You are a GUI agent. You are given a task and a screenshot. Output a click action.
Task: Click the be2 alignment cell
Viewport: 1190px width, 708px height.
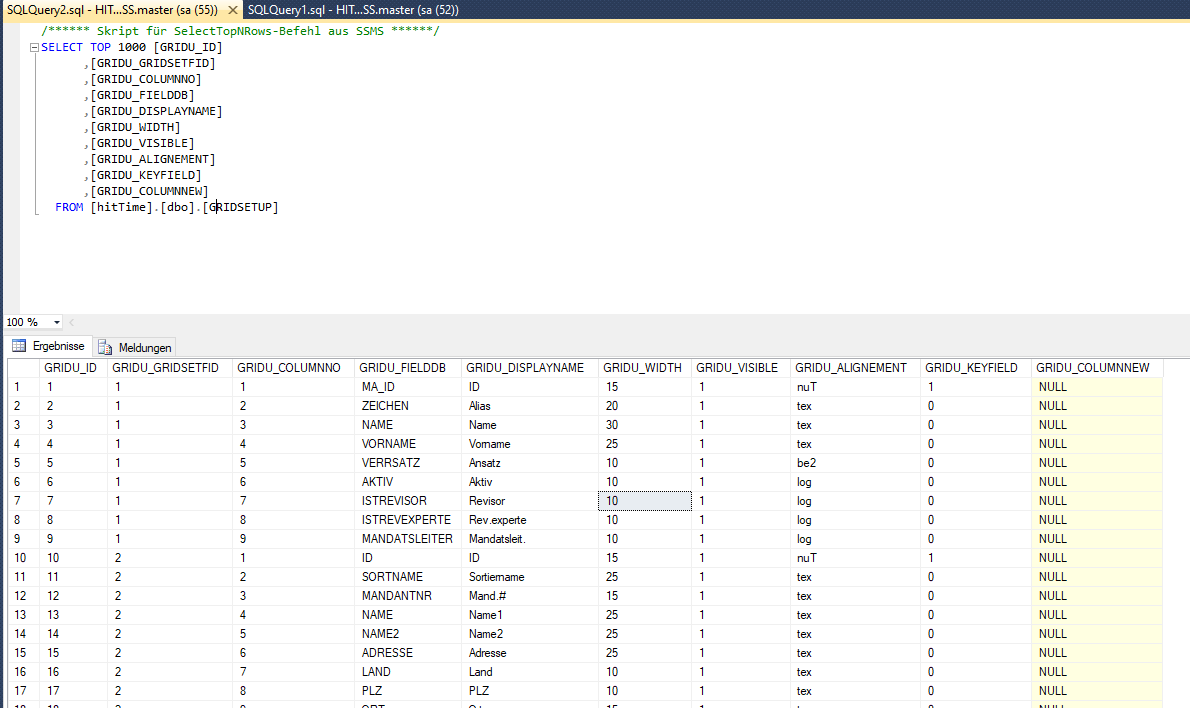(805, 463)
